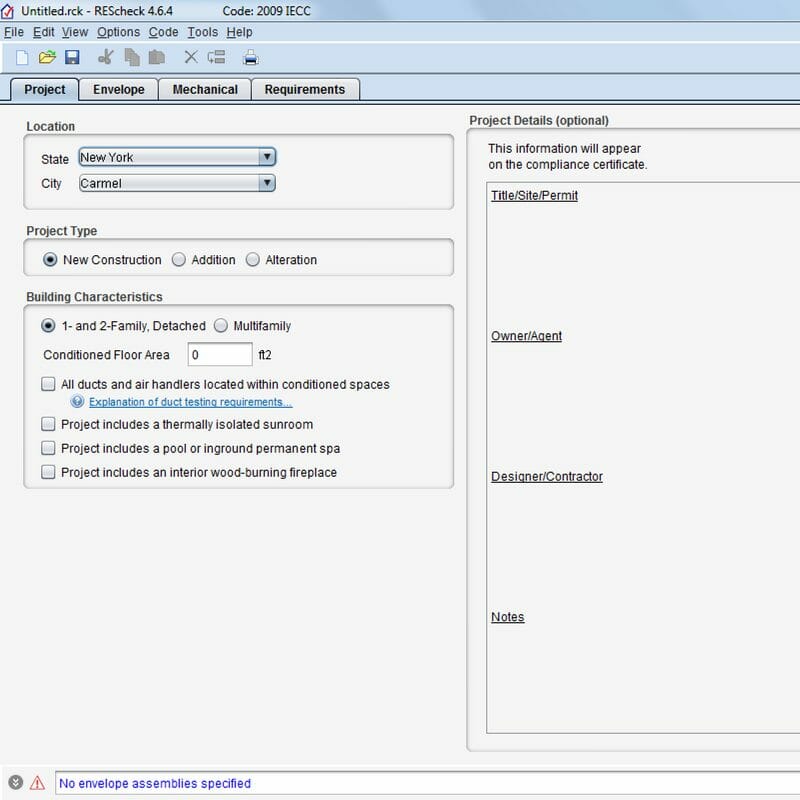Open the Code menu

163,32
